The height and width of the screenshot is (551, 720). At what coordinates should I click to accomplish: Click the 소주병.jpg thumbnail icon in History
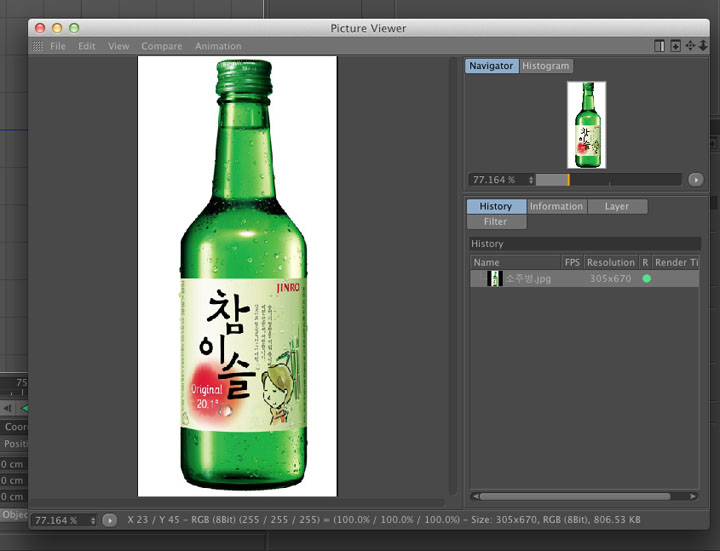click(x=494, y=279)
